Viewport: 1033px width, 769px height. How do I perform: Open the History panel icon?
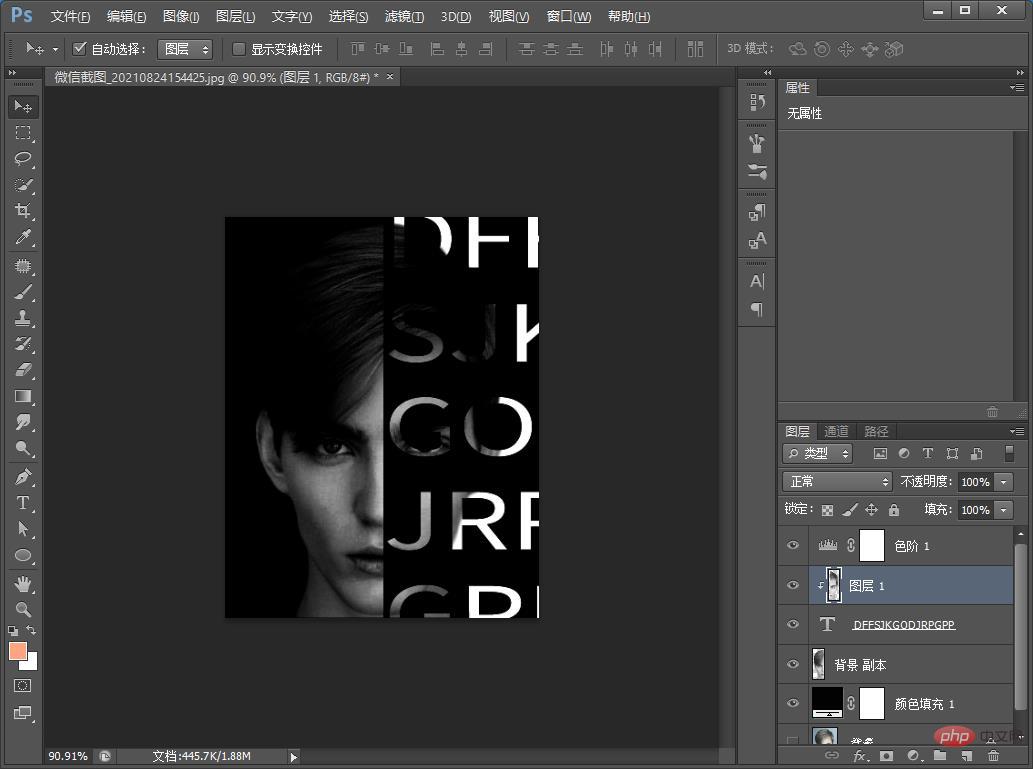(757, 102)
